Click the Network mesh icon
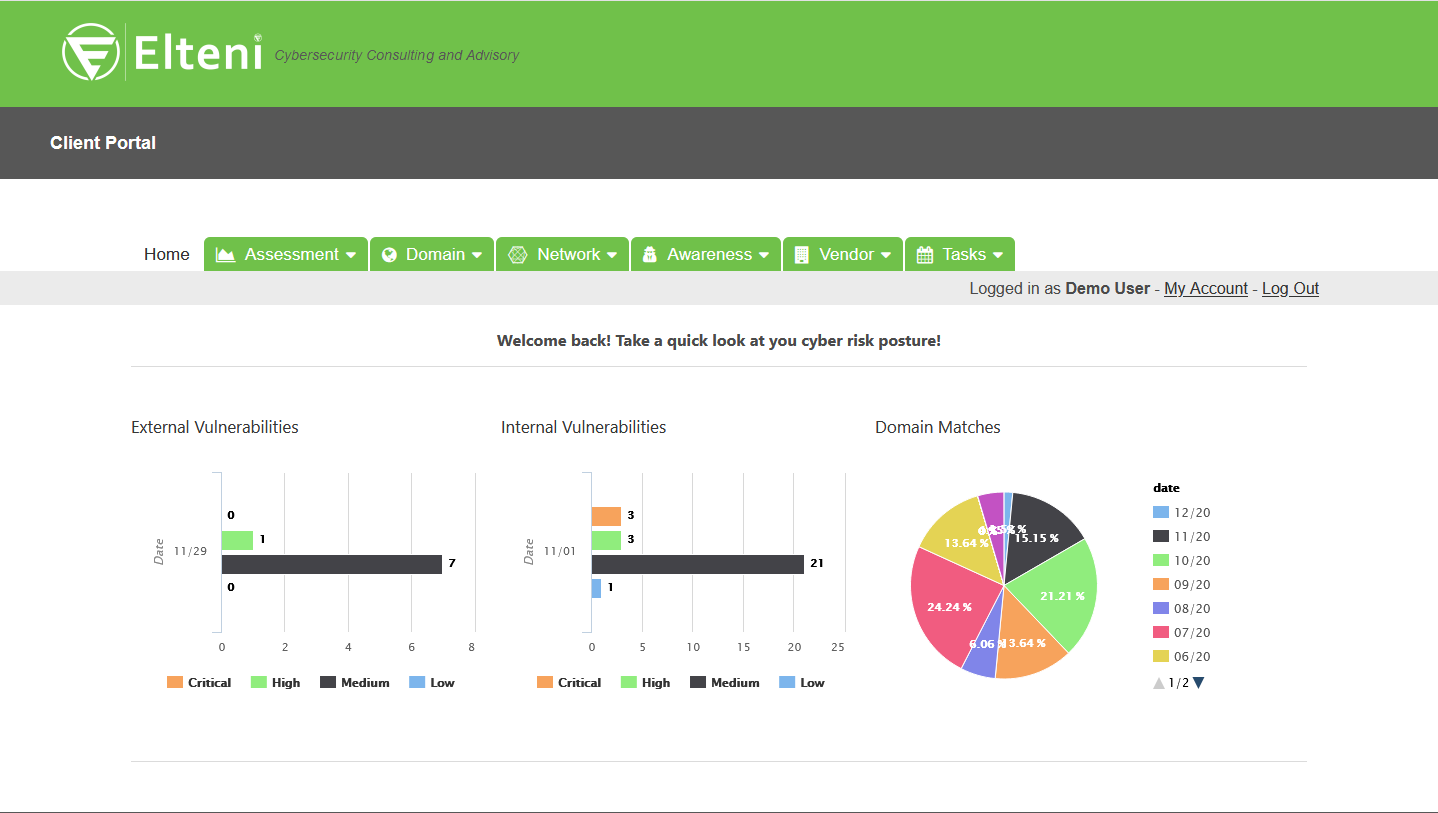The width and height of the screenshot is (1438, 813). [517, 255]
